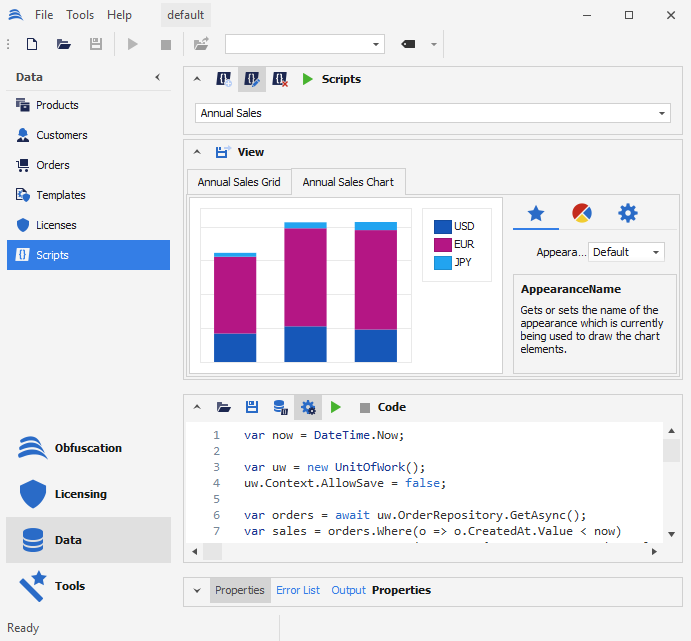Expand the Properties bottom panel
Viewport: 691px width, 641px height.
(x=196, y=590)
